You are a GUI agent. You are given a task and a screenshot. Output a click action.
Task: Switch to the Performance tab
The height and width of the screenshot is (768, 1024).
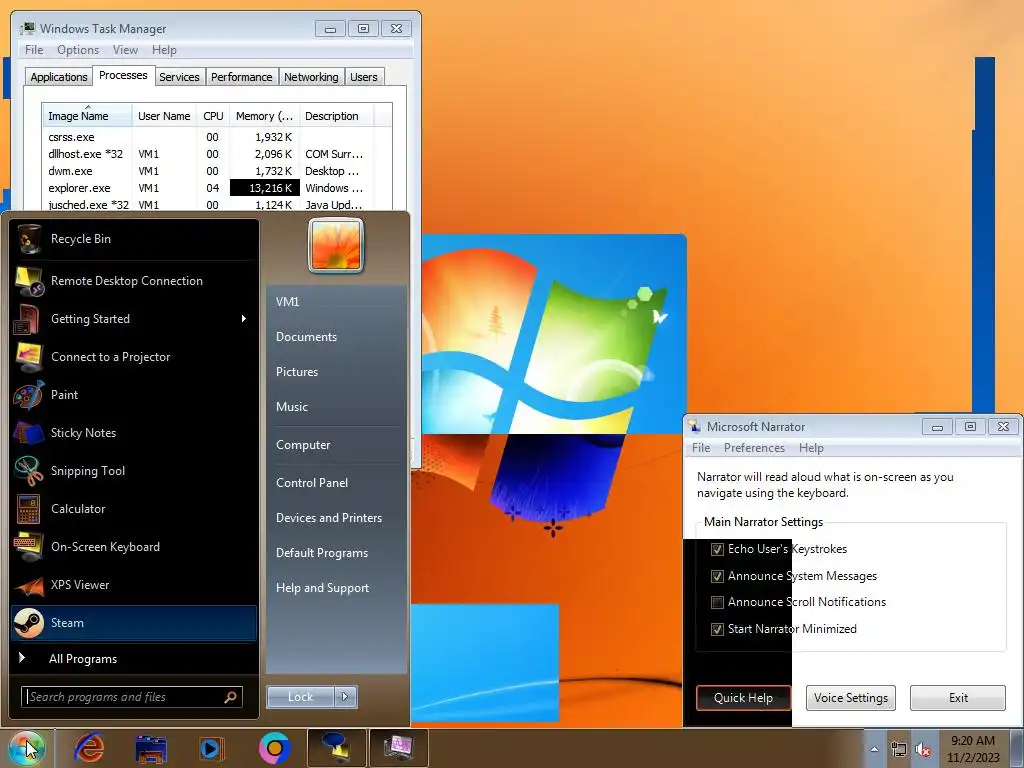[x=242, y=77]
